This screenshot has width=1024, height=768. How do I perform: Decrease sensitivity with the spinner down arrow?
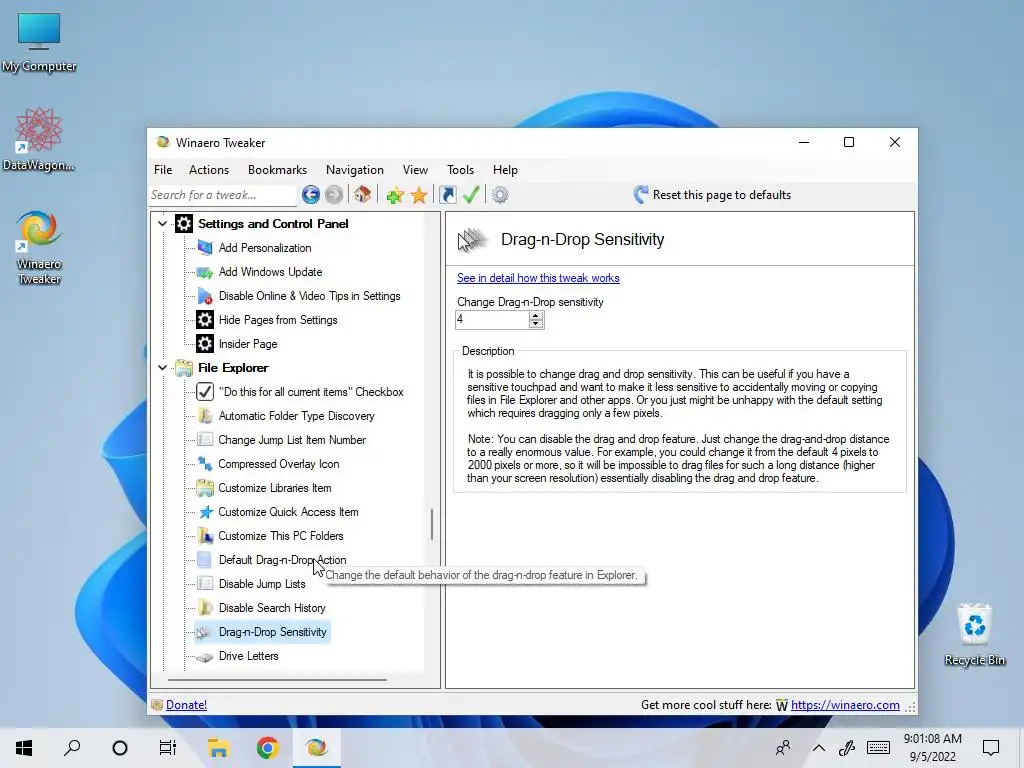point(536,324)
